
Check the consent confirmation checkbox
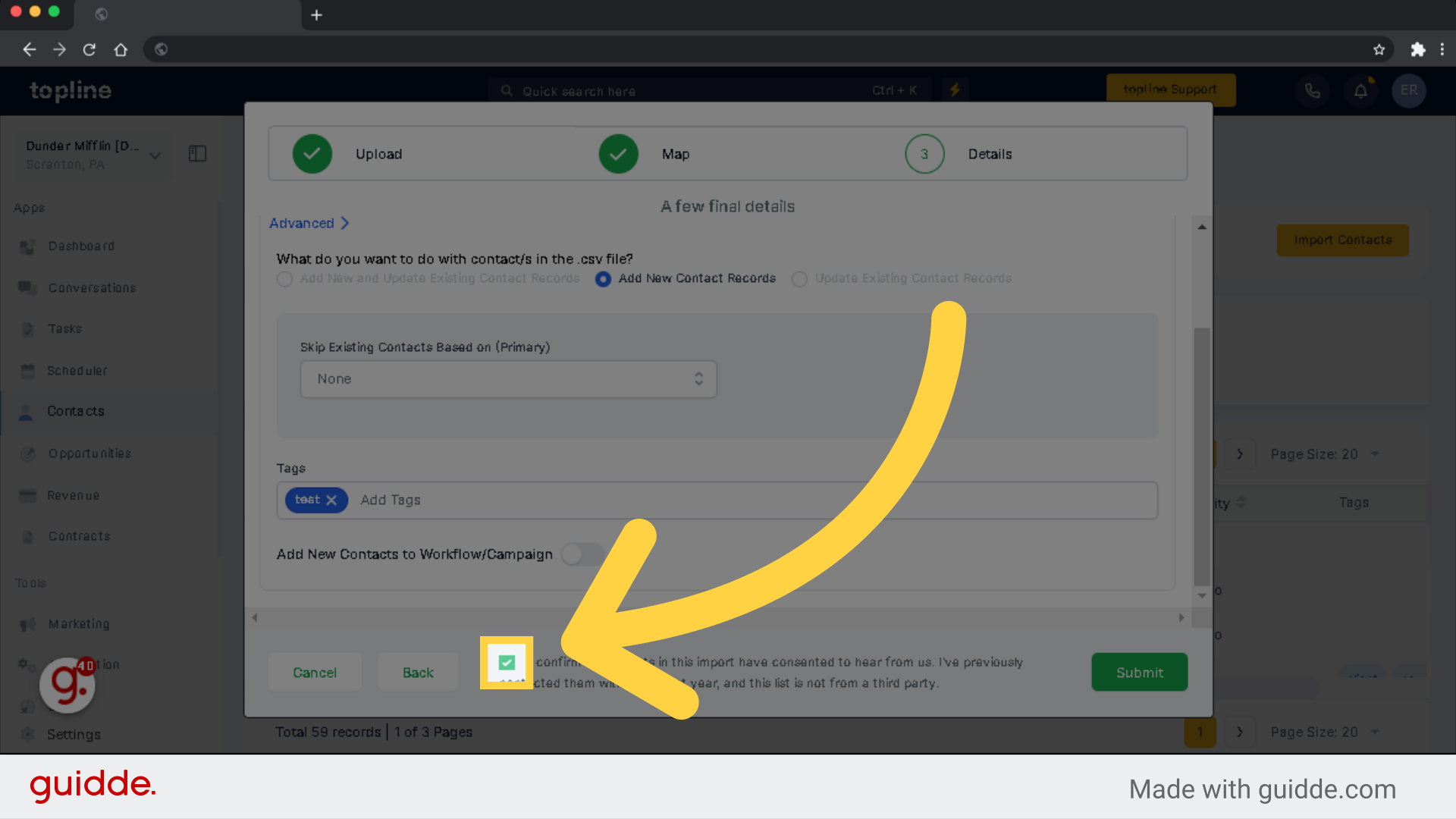507,663
